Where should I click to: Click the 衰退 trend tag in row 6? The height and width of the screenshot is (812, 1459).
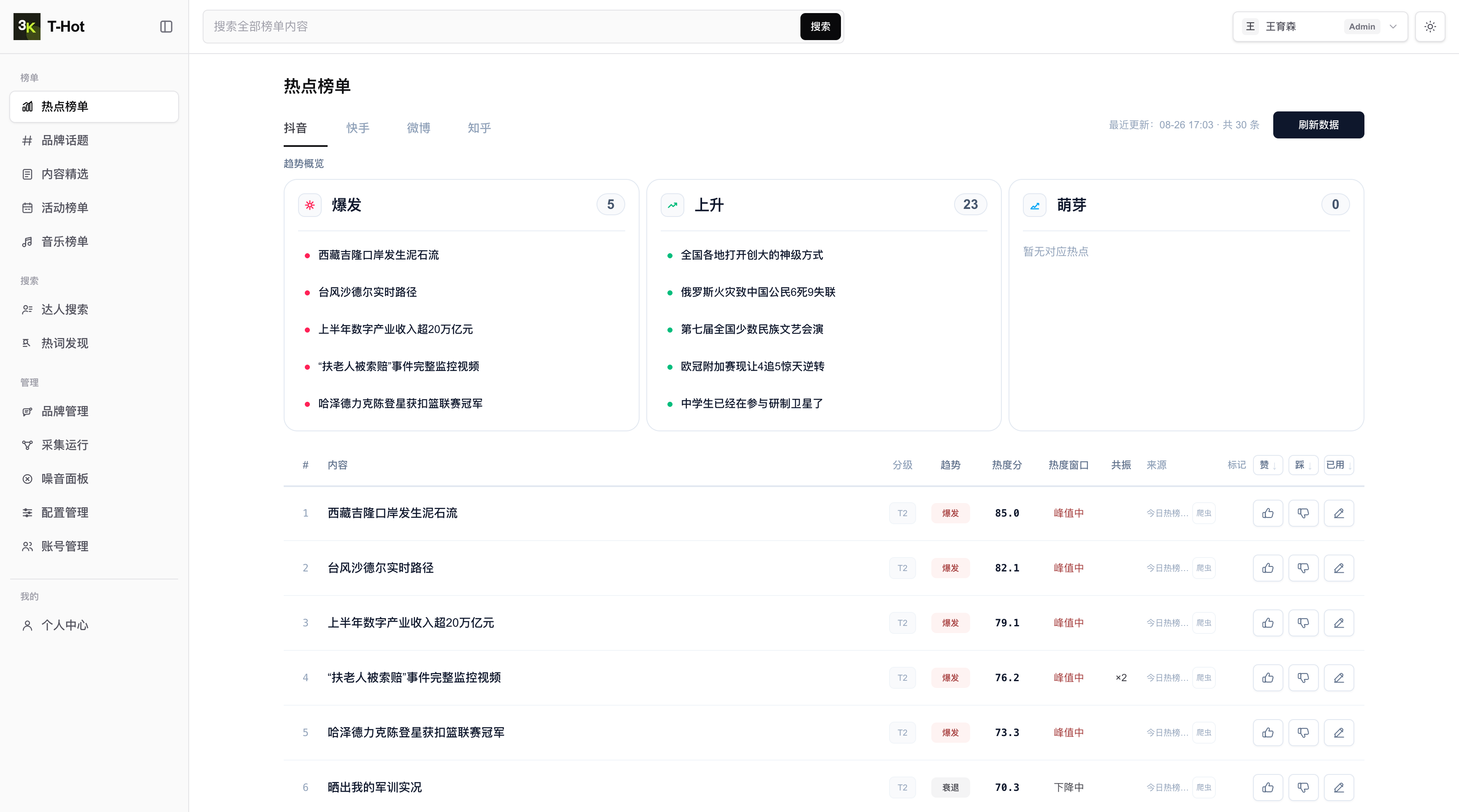coord(950,788)
